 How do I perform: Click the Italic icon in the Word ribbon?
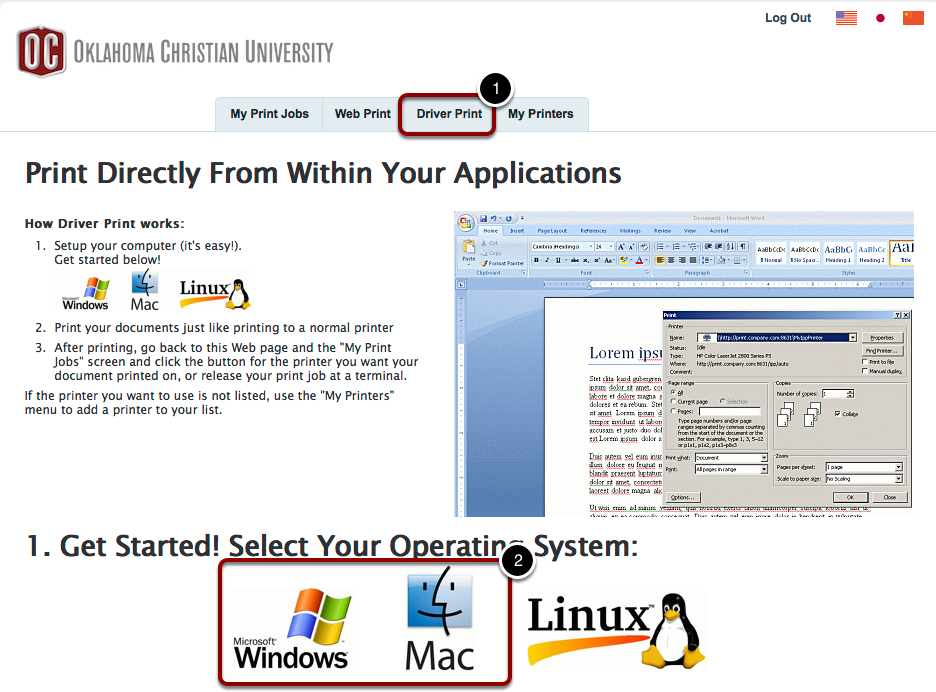[x=547, y=260]
